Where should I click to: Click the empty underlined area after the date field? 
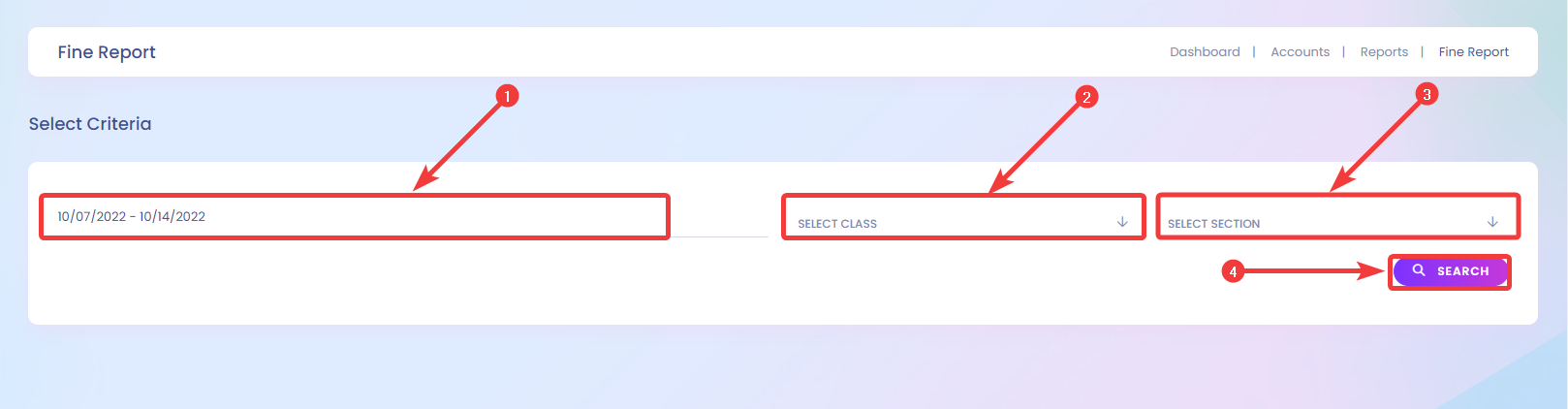(x=719, y=223)
